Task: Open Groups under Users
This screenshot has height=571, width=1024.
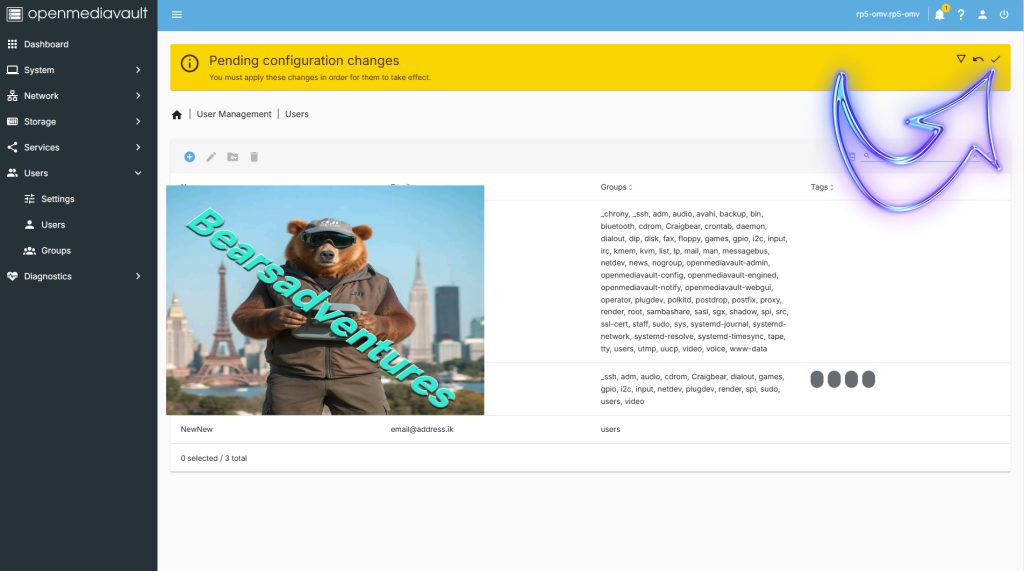Action: pyautogui.click(x=56, y=250)
